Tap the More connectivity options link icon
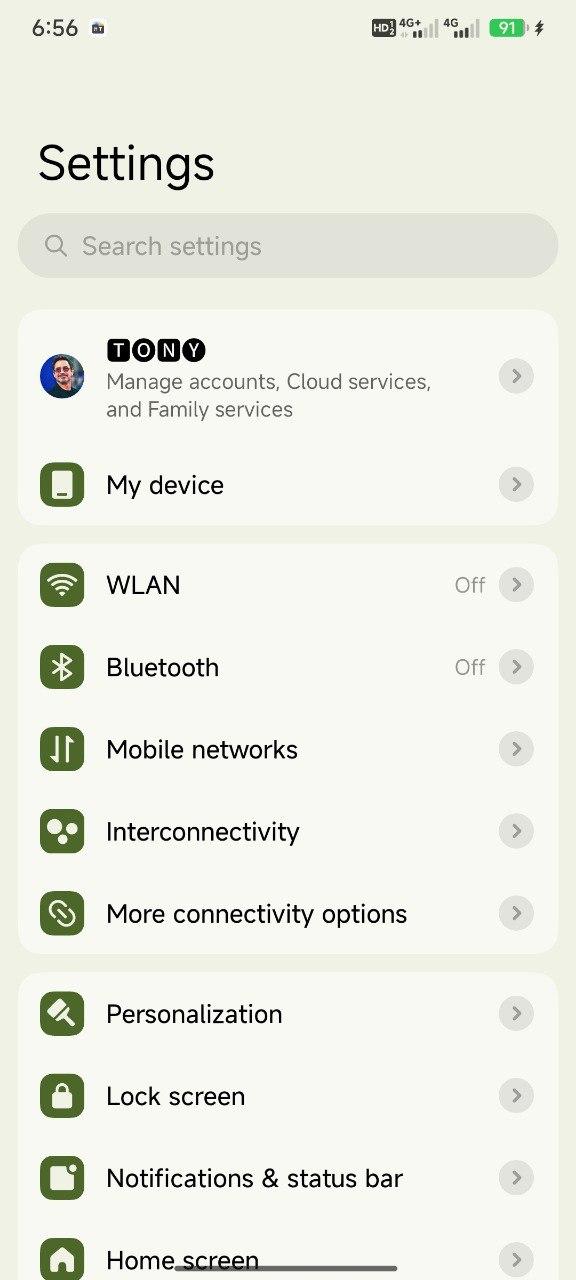The height and width of the screenshot is (1280, 576). pos(62,913)
